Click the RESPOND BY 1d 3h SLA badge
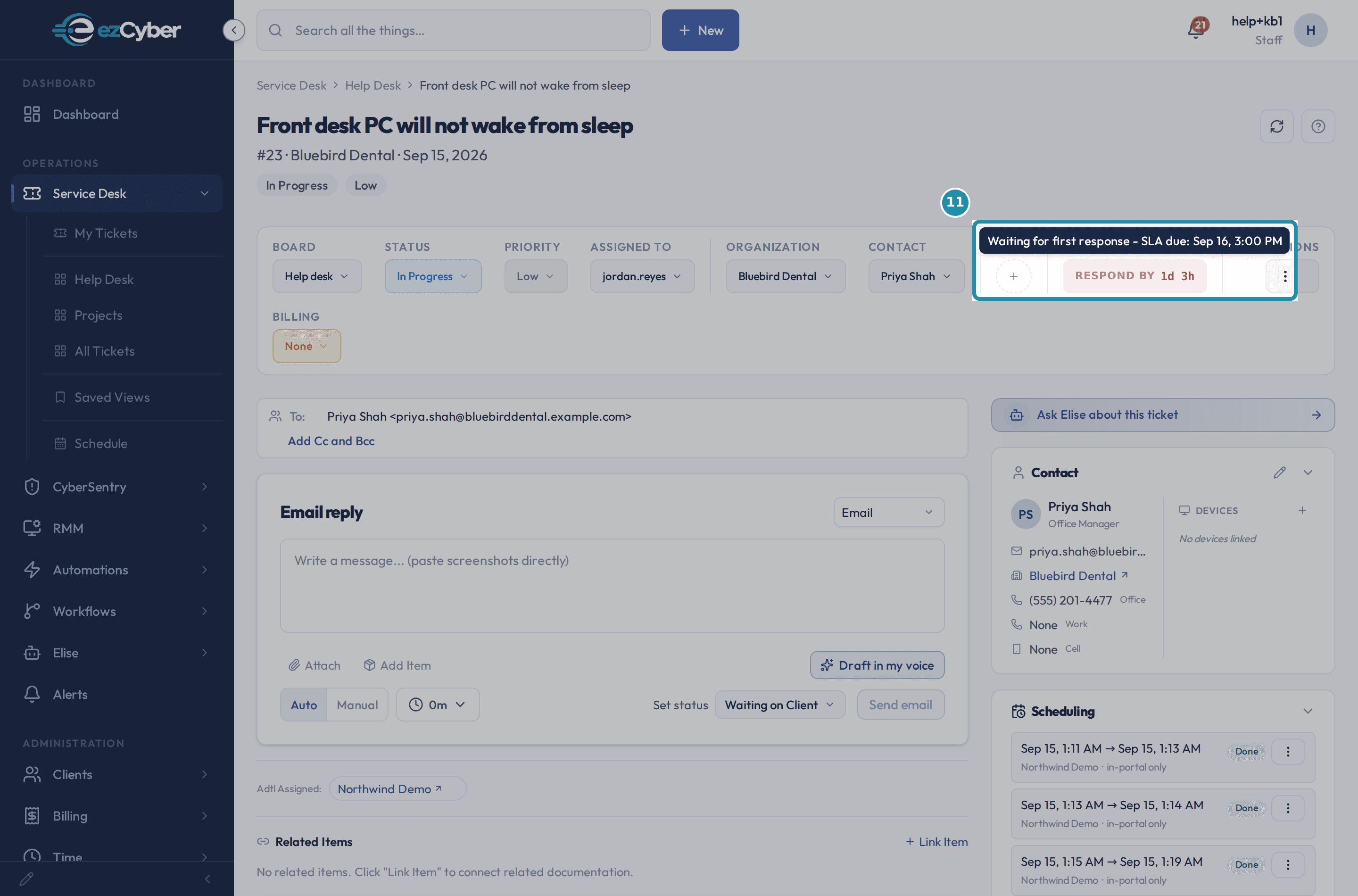 (1134, 276)
